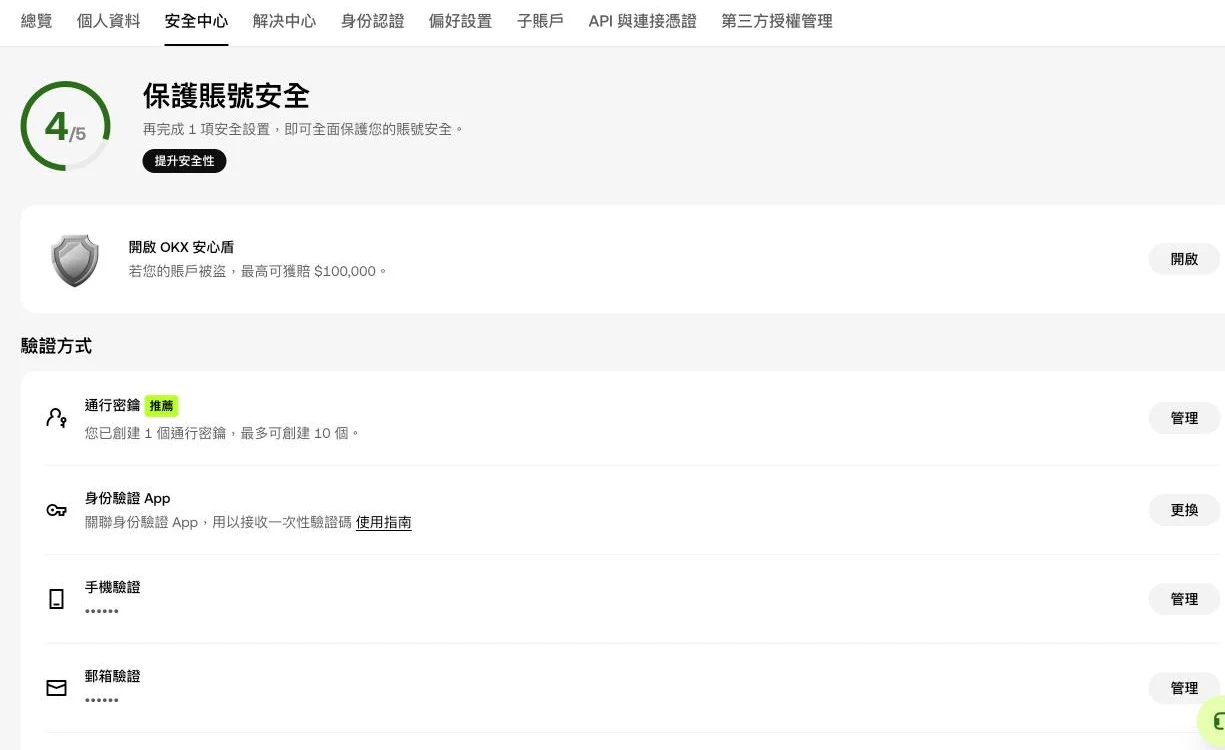Screen dimensions: 1225x750
Task: Click the 通行密鑰 label
Action: click(x=113, y=406)
